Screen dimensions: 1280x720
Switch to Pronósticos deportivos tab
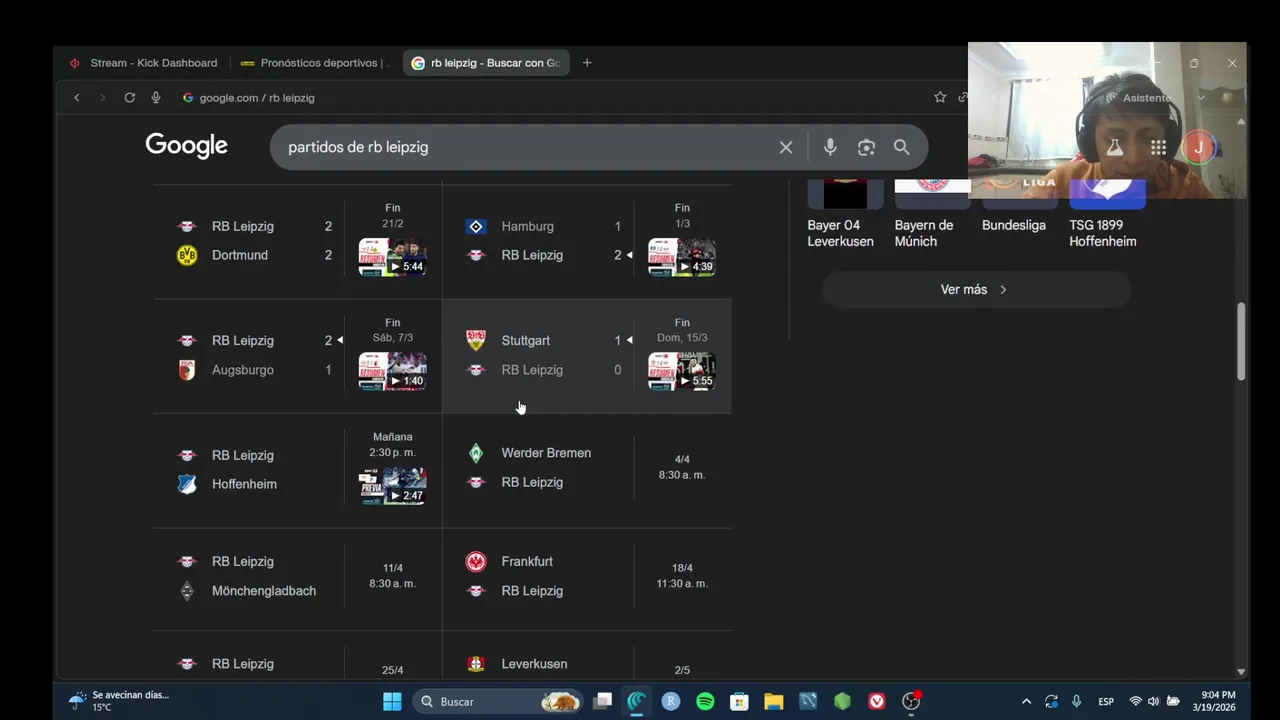[316, 63]
